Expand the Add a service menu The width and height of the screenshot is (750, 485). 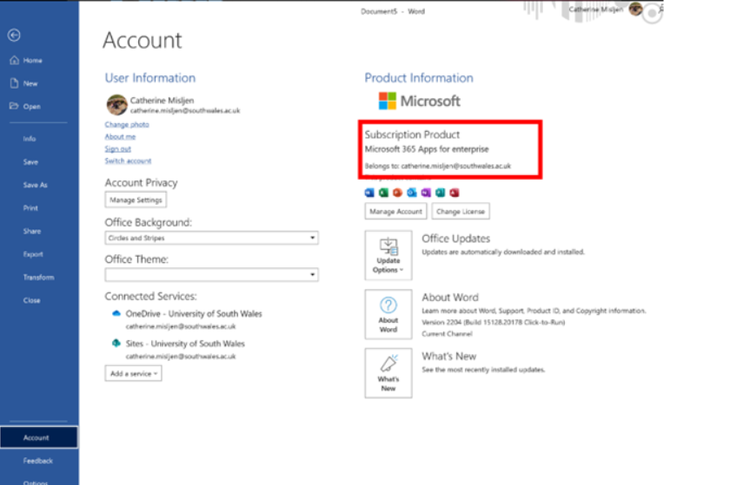click(133, 373)
